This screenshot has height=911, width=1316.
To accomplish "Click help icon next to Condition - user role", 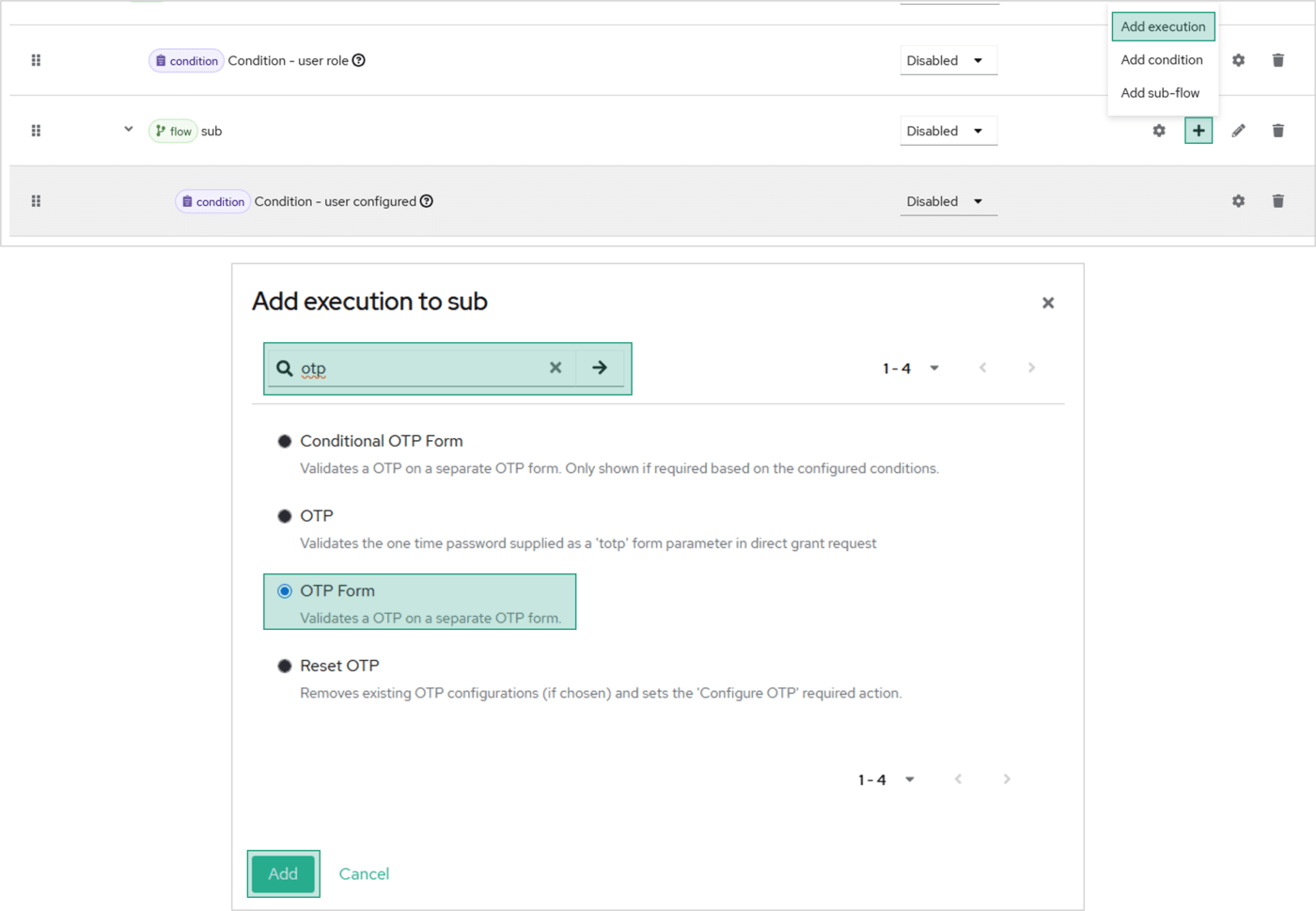I will click(358, 60).
